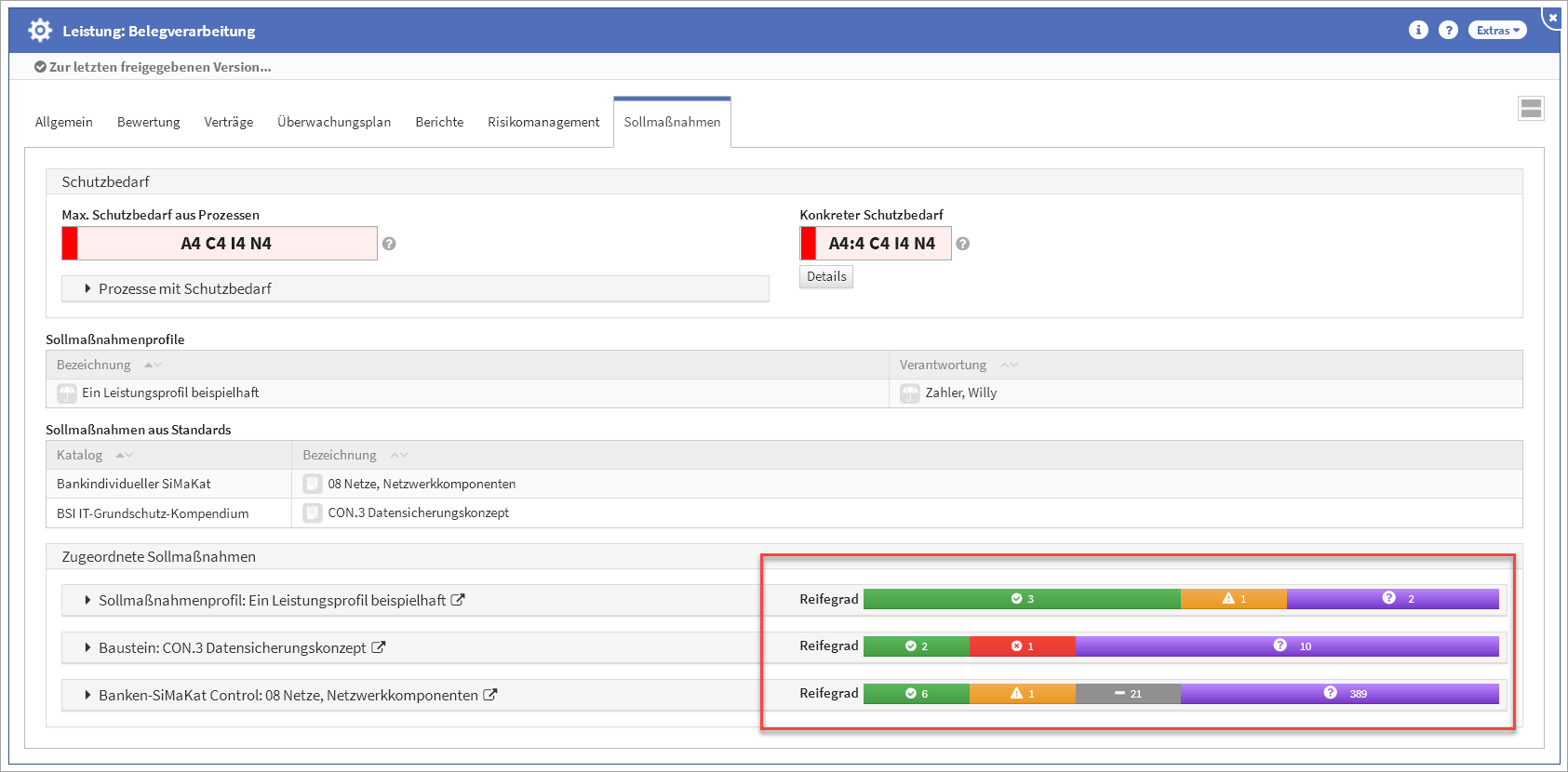Image resolution: width=1568 pixels, height=772 pixels.
Task: Click the info icon in header
Action: pos(1418,30)
